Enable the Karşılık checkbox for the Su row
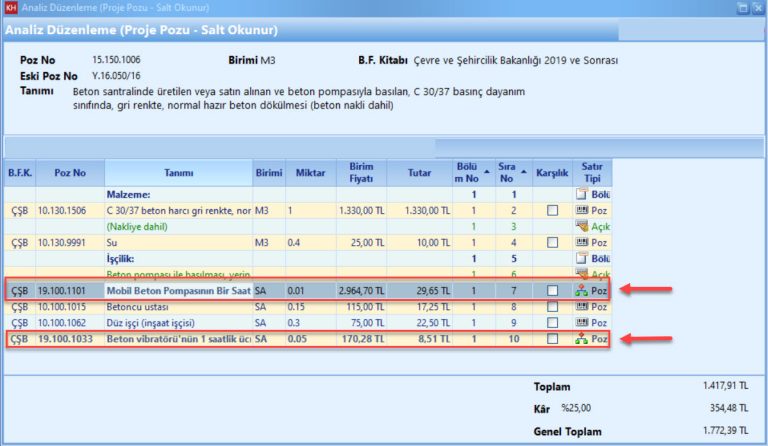Image resolution: width=768 pixels, height=446 pixels. pos(552,242)
